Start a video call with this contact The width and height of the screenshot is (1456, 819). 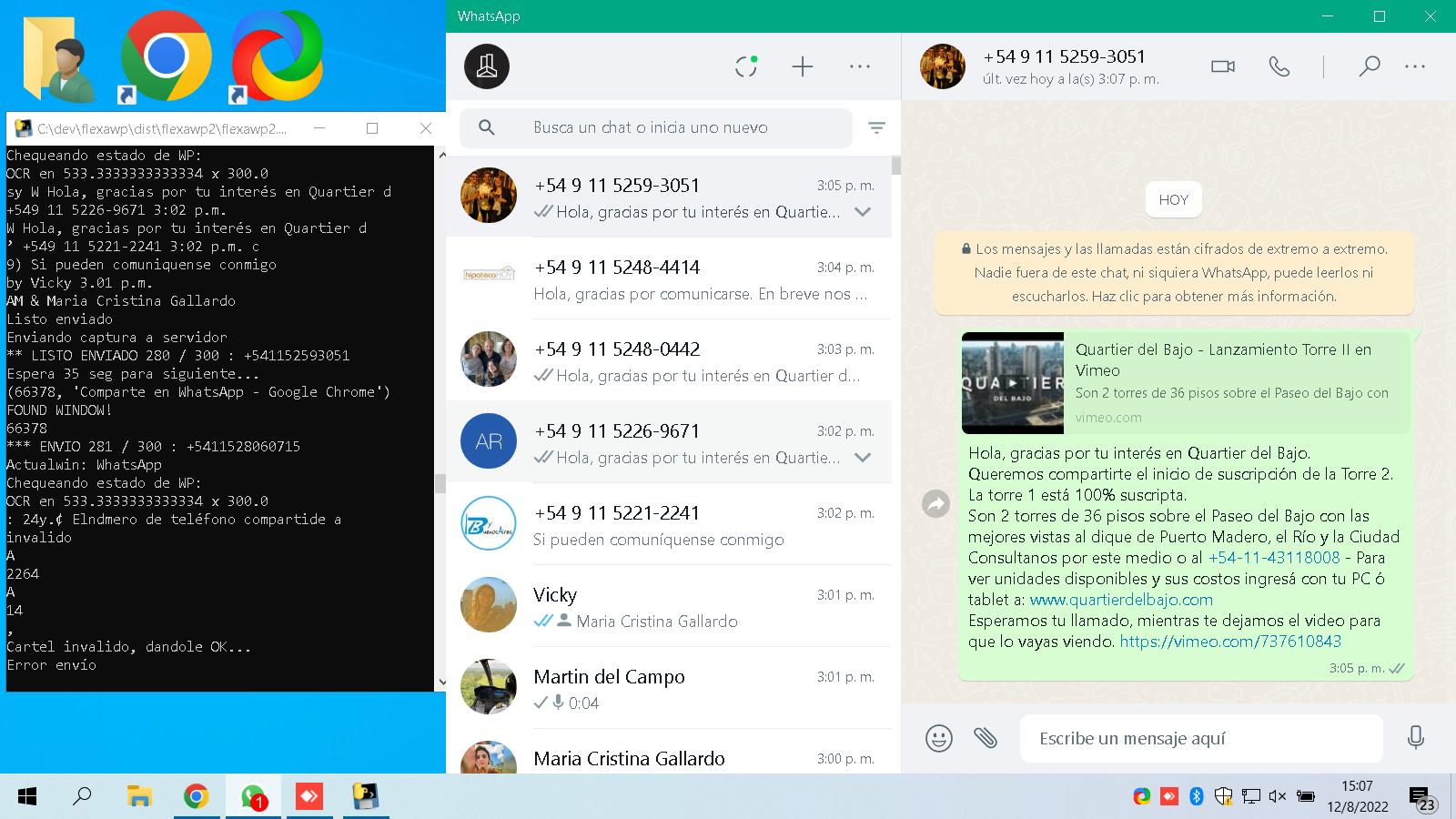click(x=1223, y=66)
